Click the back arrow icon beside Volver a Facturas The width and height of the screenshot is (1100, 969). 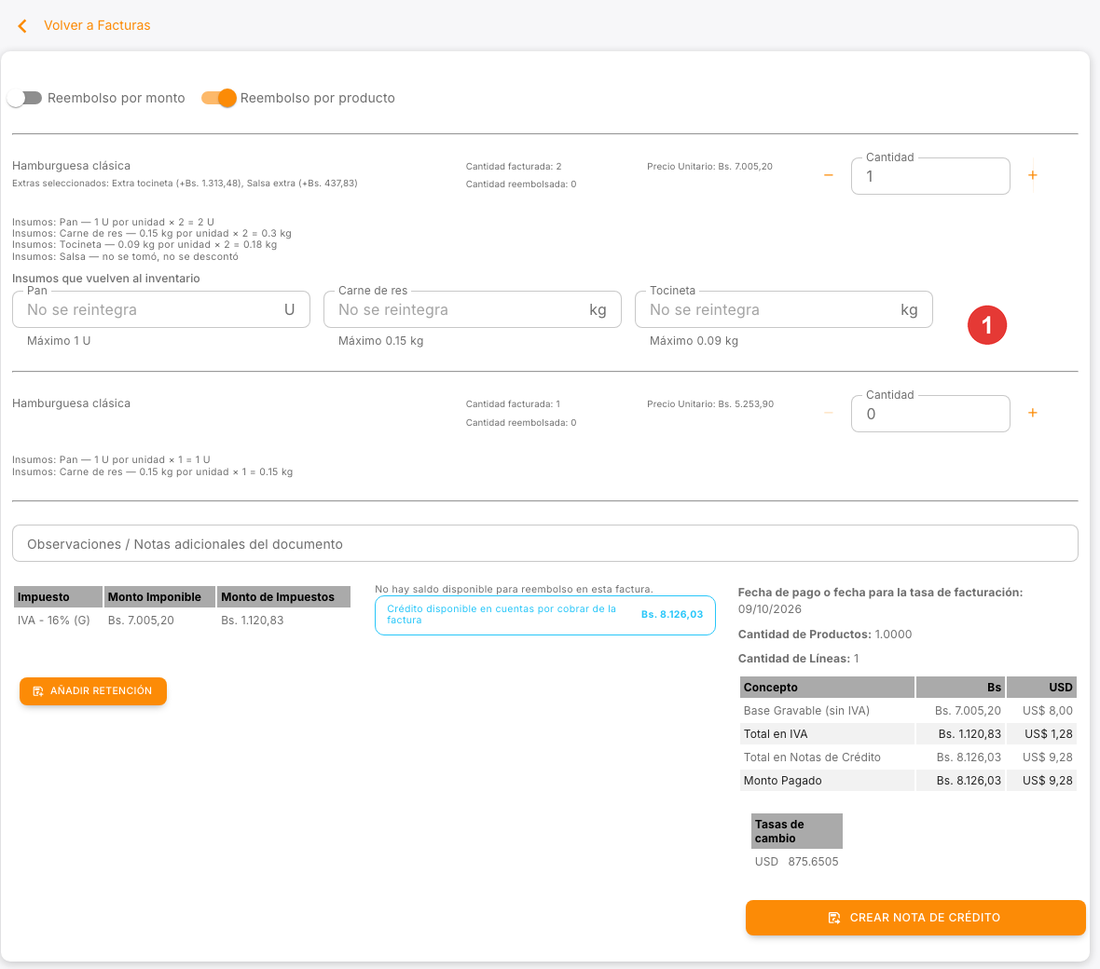[x=22, y=26]
